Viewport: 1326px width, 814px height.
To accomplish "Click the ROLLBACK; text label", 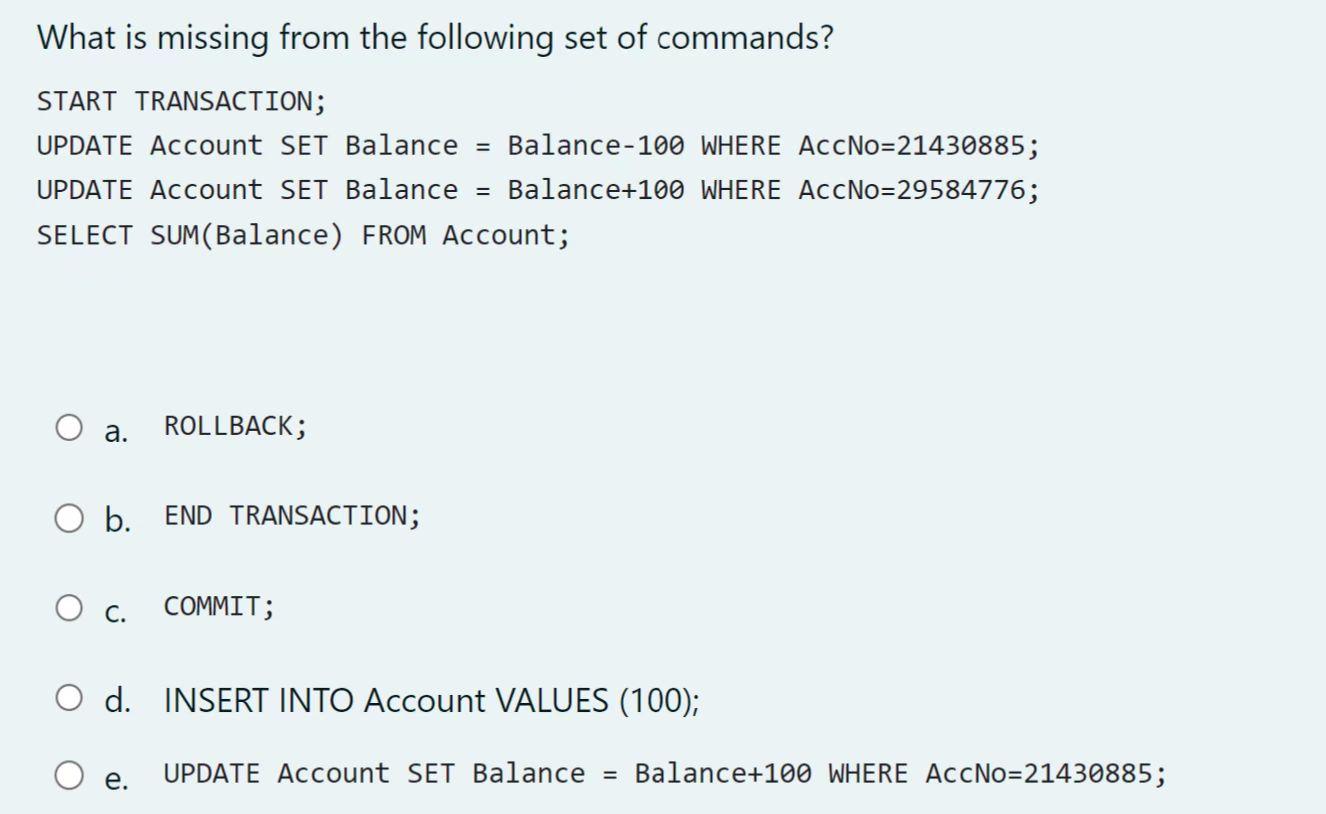I will (237, 426).
